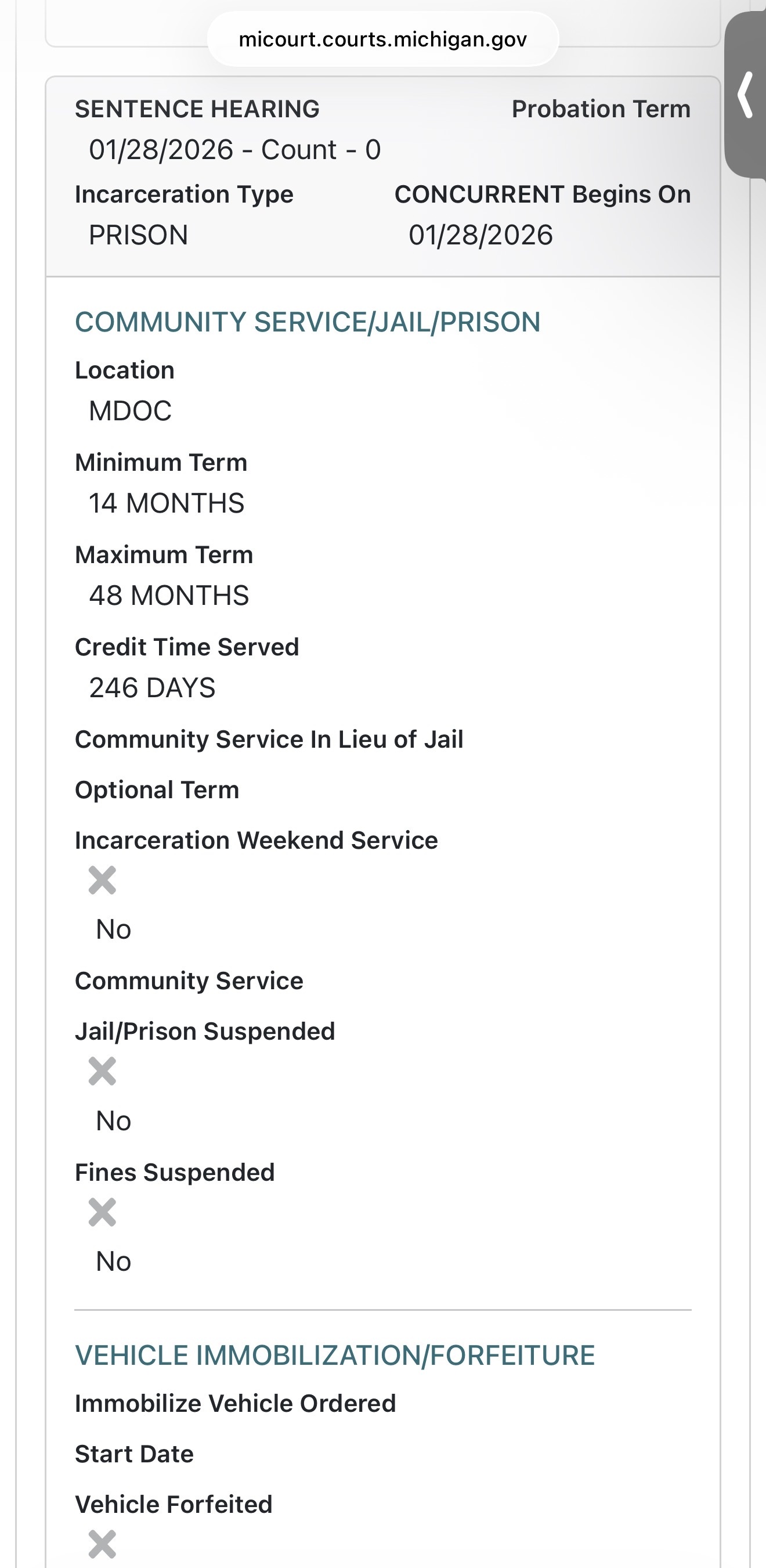
Task: Click the Community Service In Lieu of Jail label
Action: pyautogui.click(x=269, y=740)
